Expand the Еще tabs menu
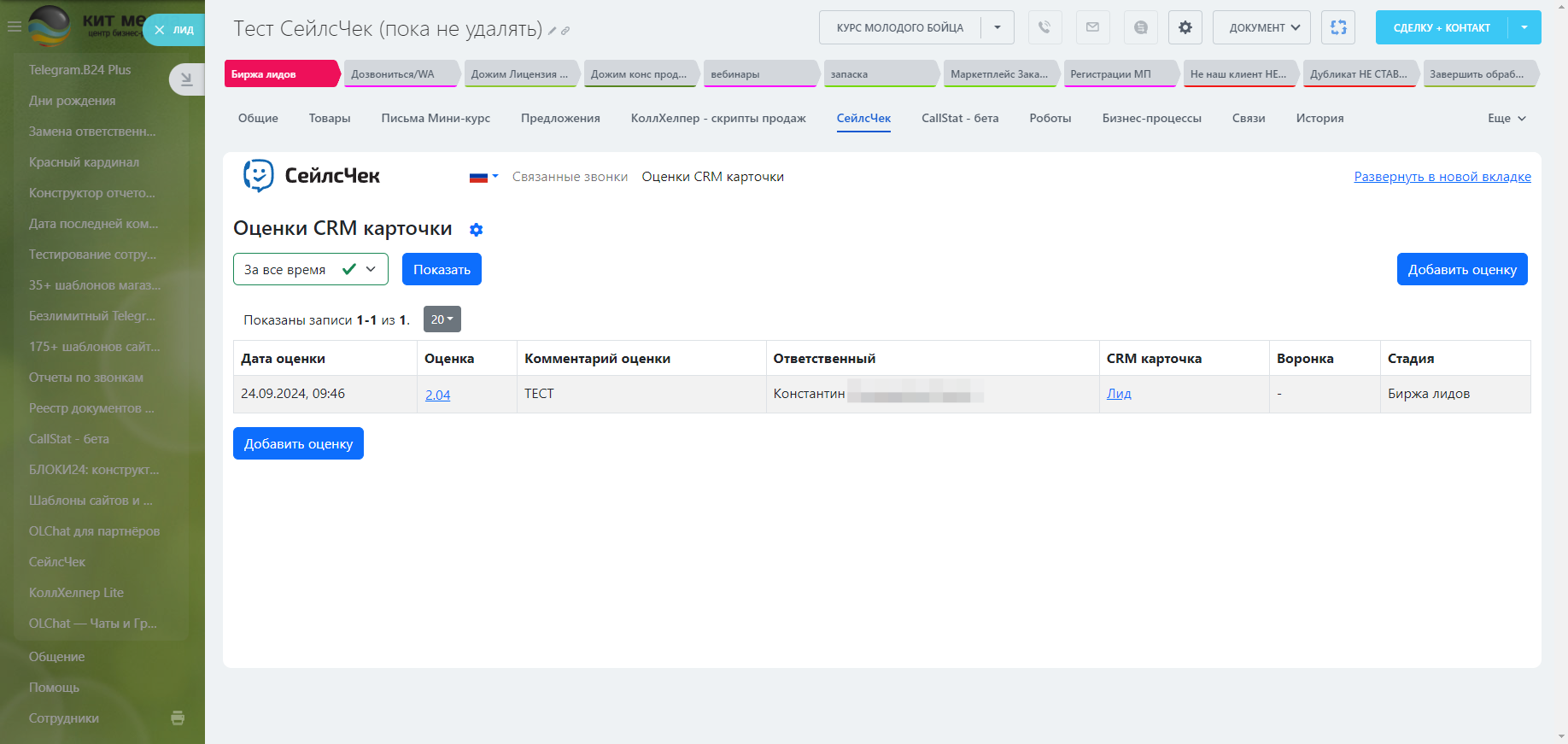The height and width of the screenshot is (744, 1568). (x=1507, y=118)
